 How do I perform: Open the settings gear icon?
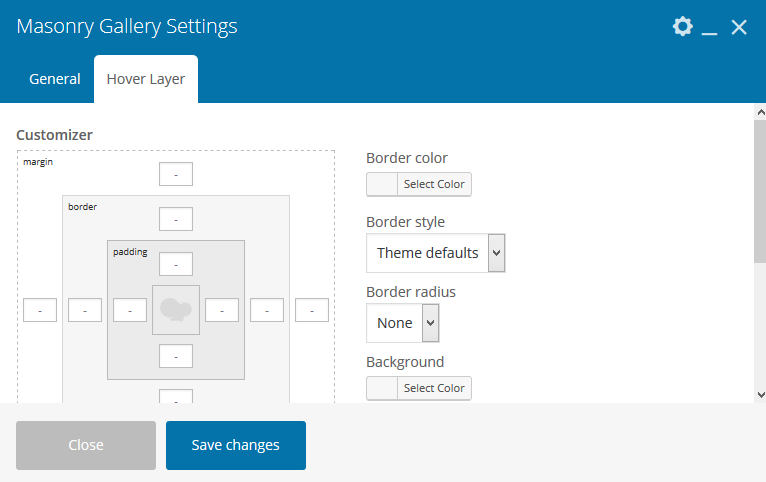(x=682, y=27)
